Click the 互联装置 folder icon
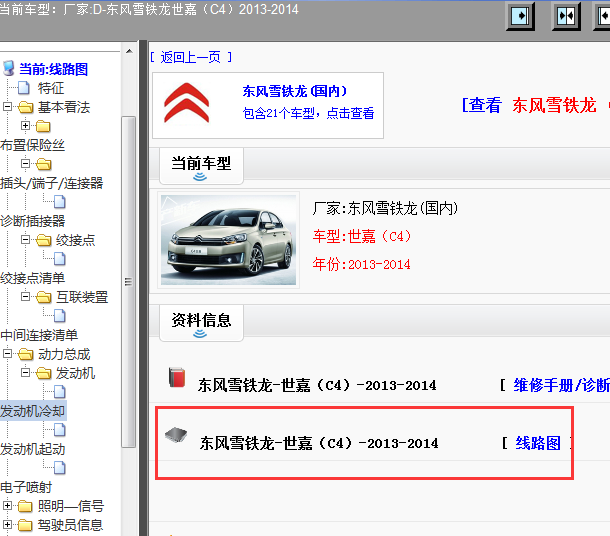Image resolution: width=610 pixels, height=536 pixels. pyautogui.click(x=43, y=297)
